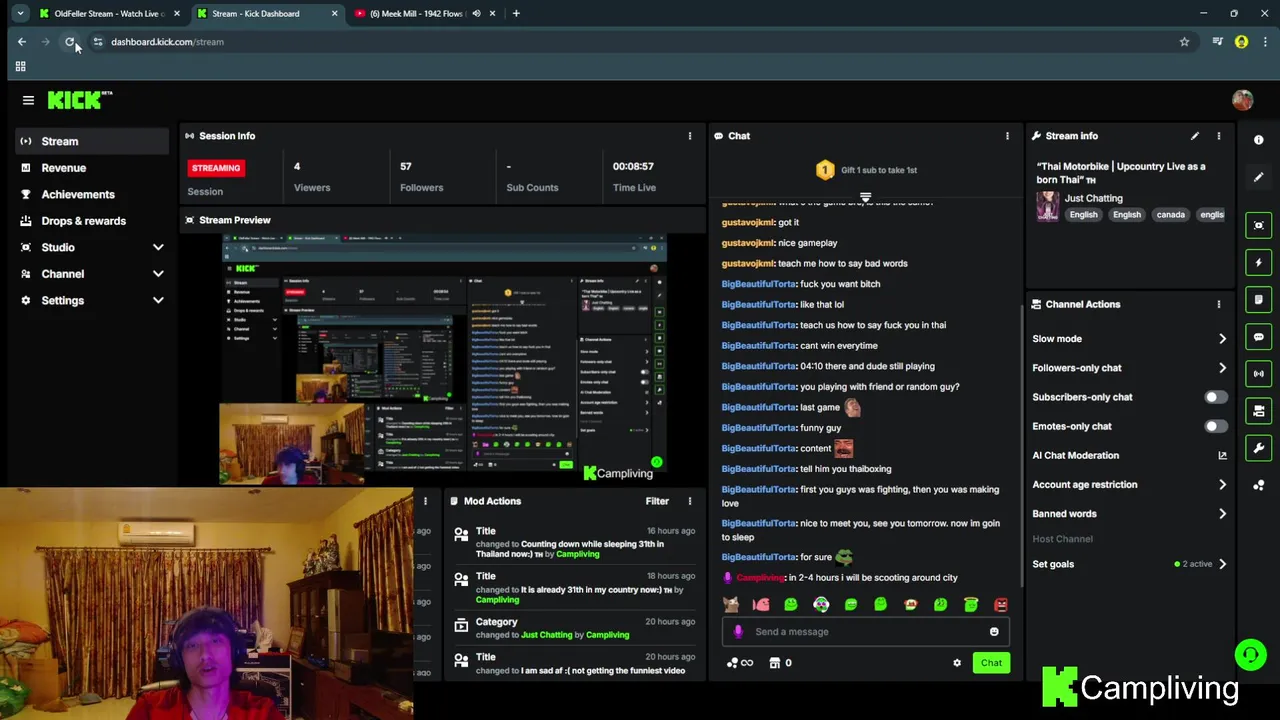Open chat settings gear icon
Screen dimensions: 1280x720
pyautogui.click(x=957, y=663)
